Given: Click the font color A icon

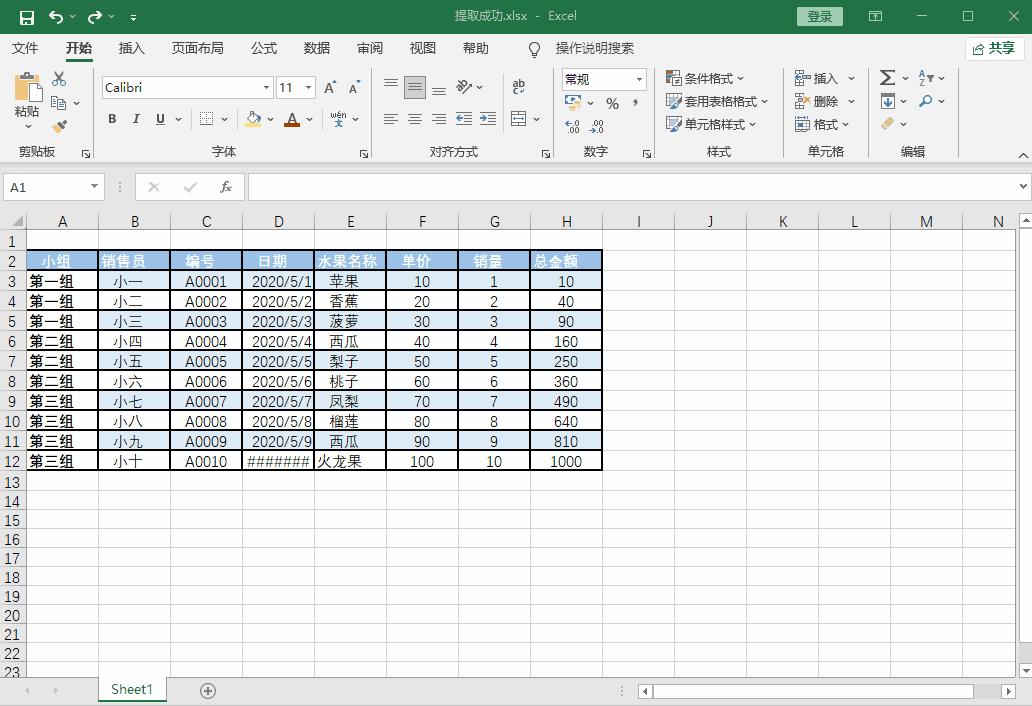Looking at the screenshot, I should [x=290, y=119].
